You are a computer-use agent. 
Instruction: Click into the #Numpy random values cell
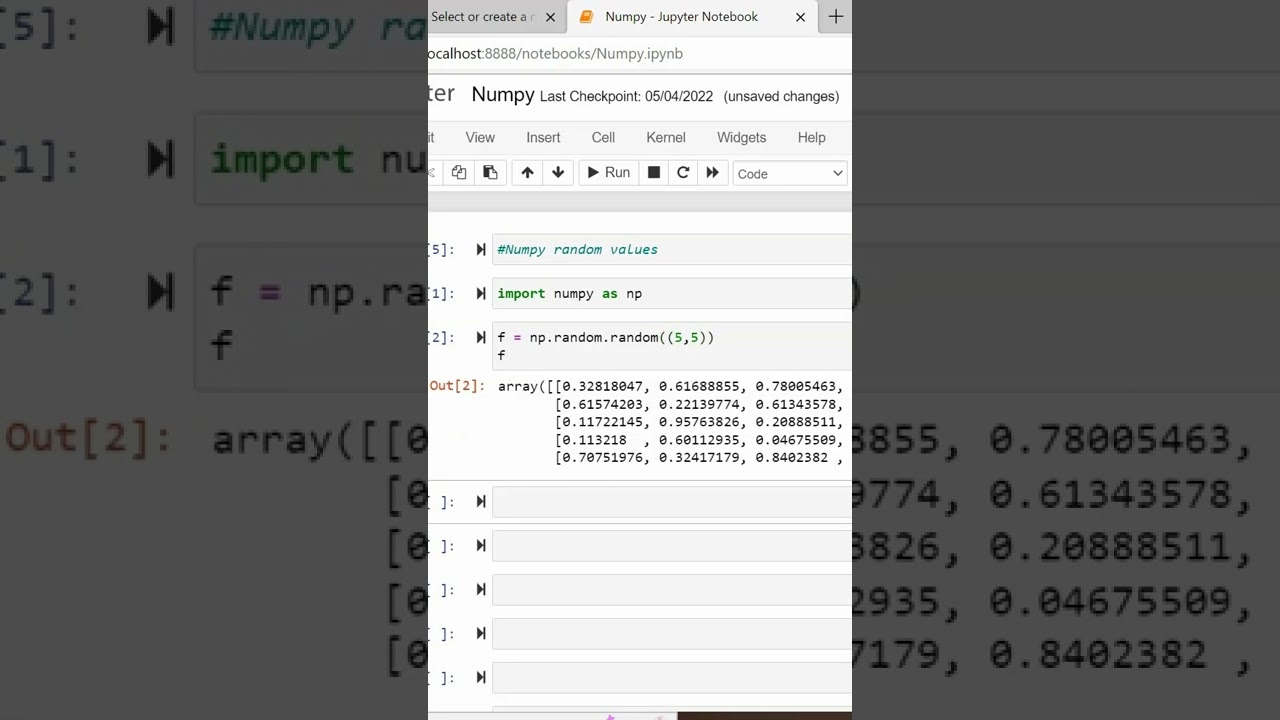pos(672,249)
